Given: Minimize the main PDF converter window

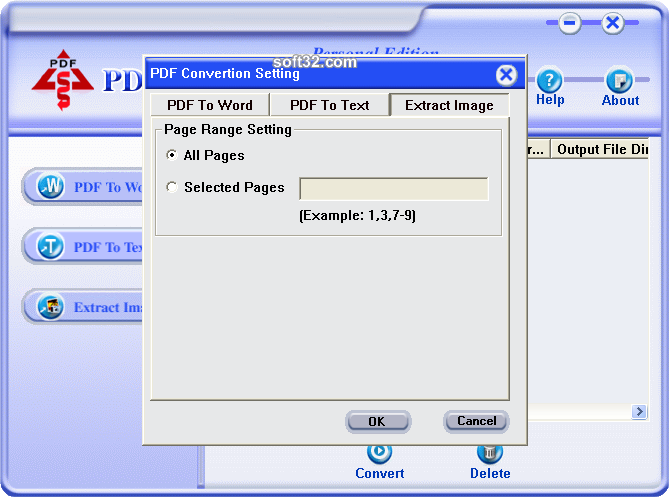Looking at the screenshot, I should tap(570, 23).
